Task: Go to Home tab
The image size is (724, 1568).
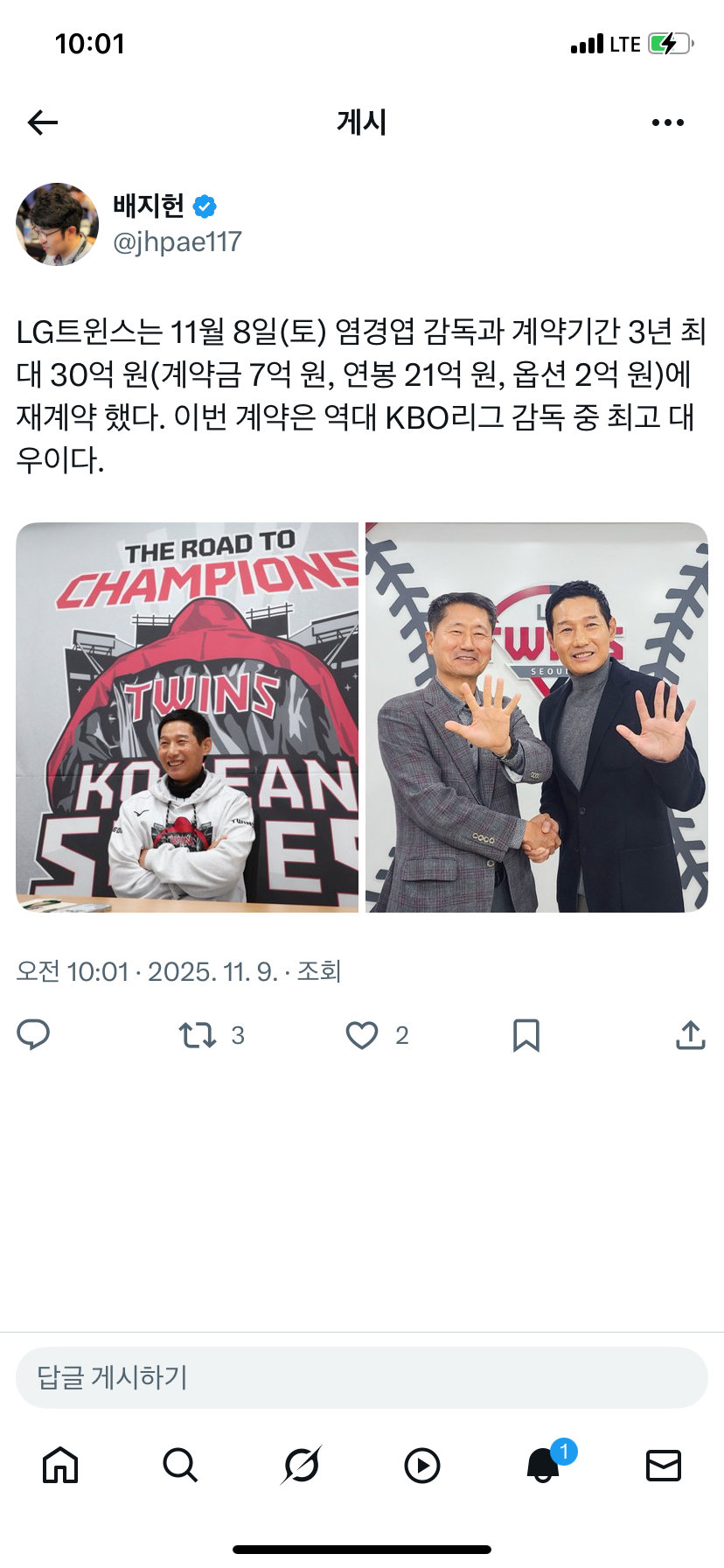Action: 60,1465
